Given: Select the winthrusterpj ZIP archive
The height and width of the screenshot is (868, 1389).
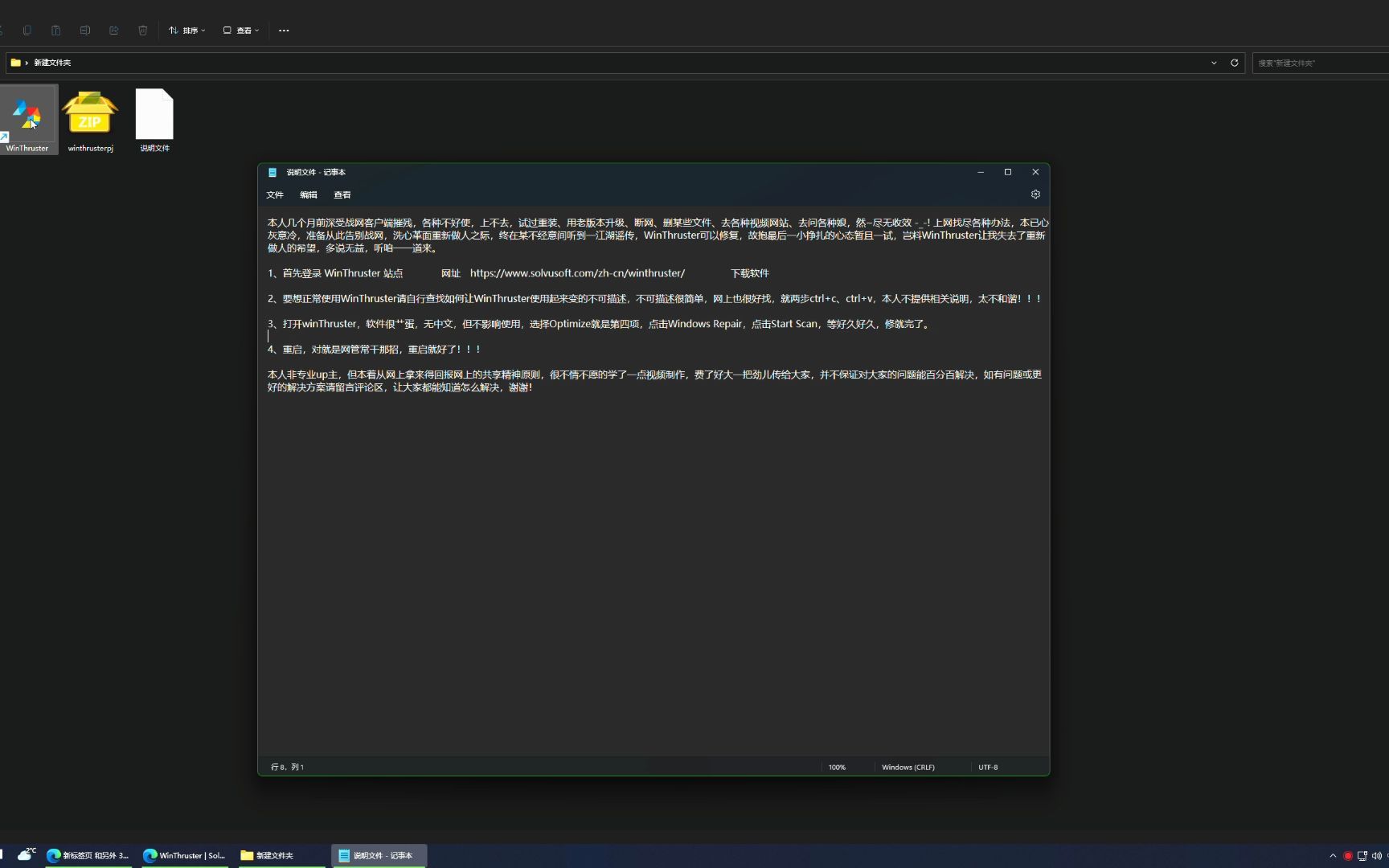Looking at the screenshot, I should pos(90,120).
